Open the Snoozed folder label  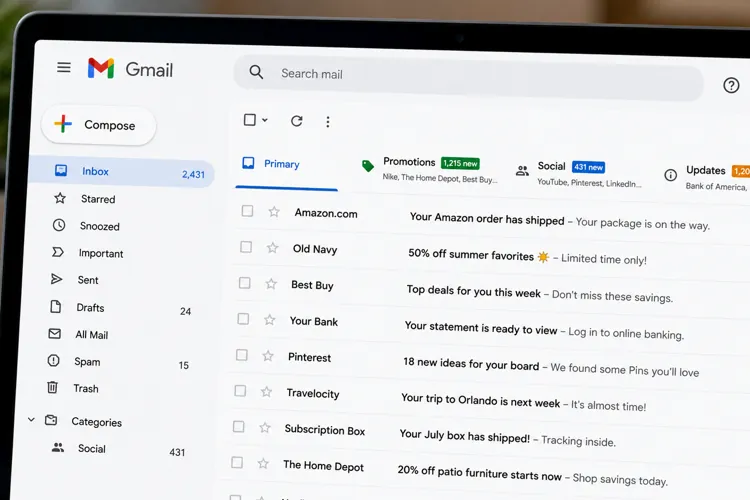(x=99, y=226)
